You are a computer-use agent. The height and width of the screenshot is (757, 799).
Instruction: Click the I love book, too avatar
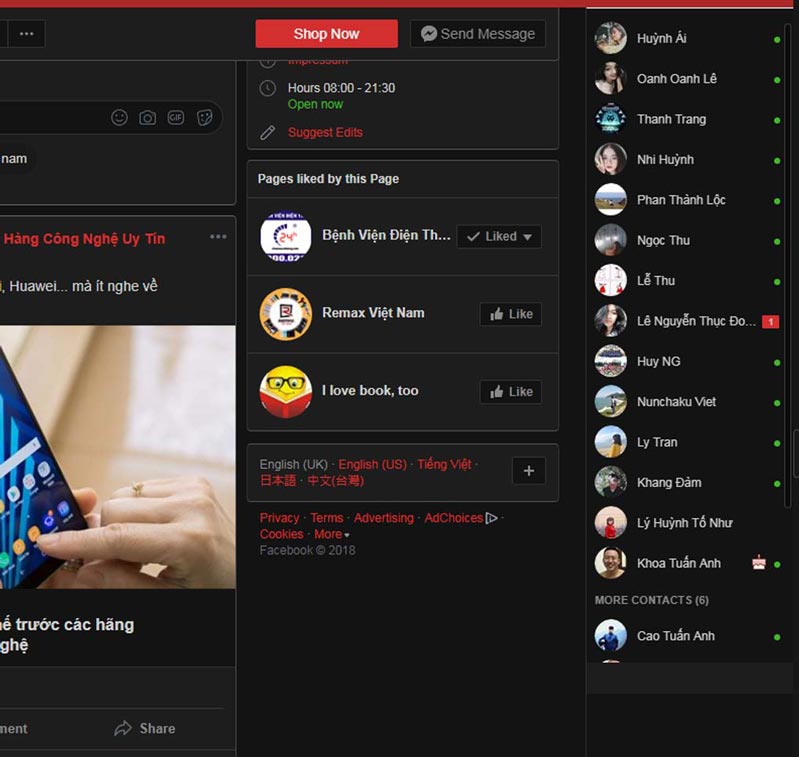pos(285,392)
